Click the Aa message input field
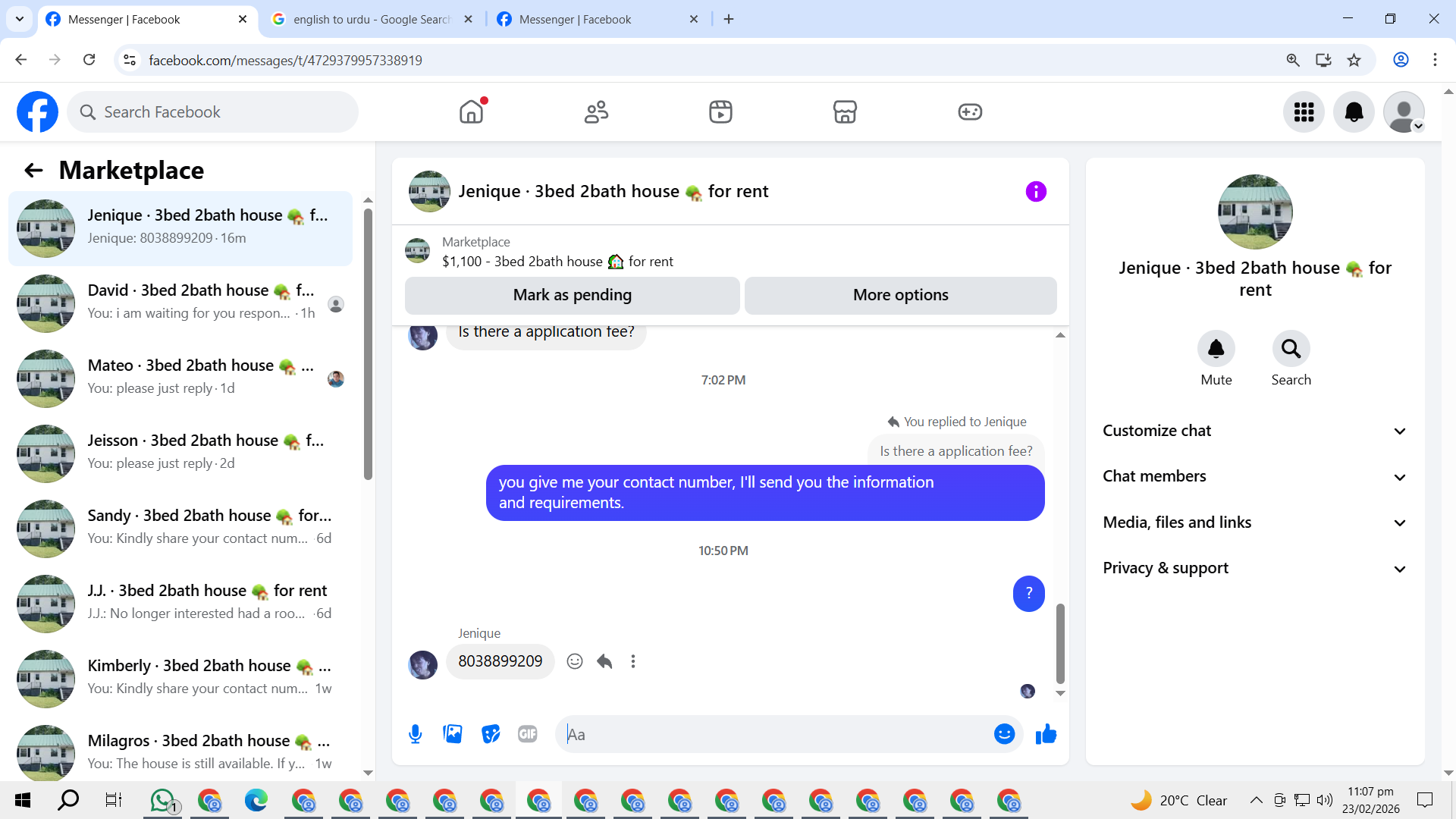 point(773,734)
